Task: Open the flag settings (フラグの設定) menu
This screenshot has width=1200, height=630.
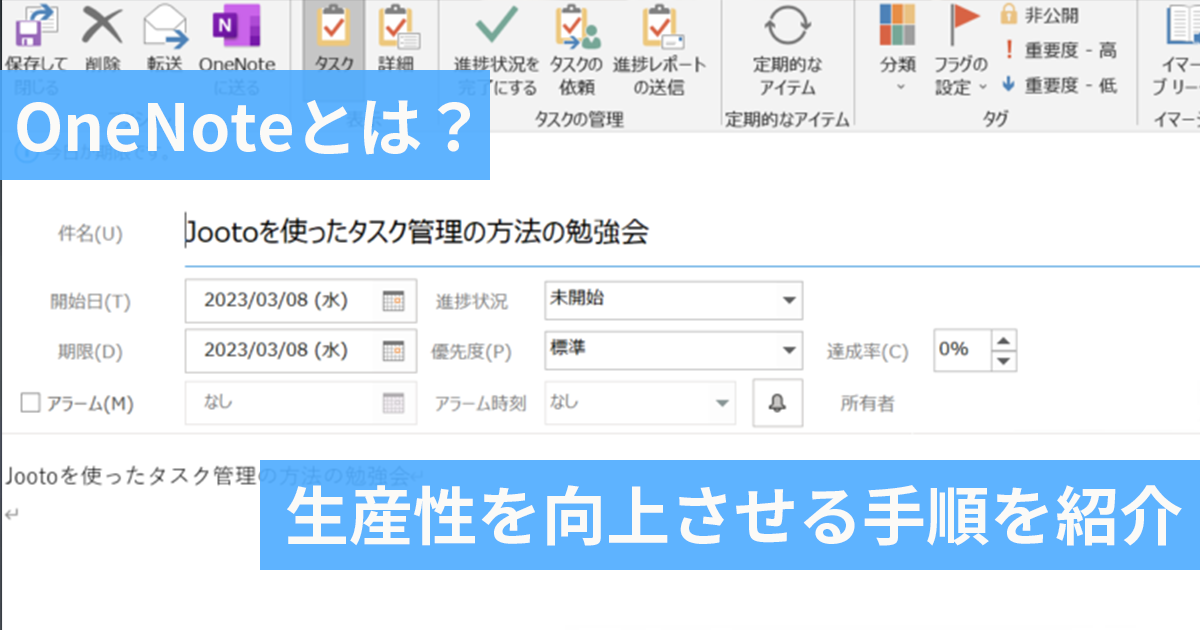Action: 961,48
